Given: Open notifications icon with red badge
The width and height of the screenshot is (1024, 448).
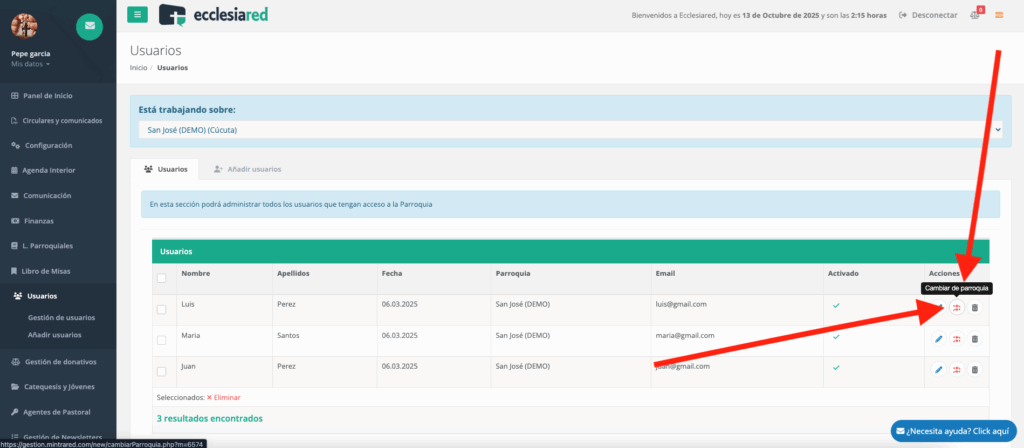Looking at the screenshot, I should [x=975, y=15].
